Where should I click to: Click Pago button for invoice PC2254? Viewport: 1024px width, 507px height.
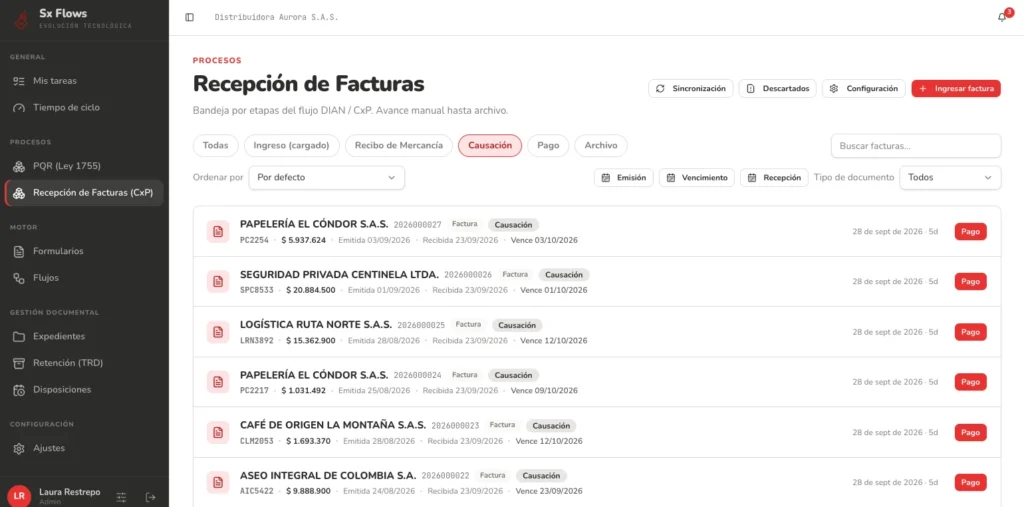970,231
